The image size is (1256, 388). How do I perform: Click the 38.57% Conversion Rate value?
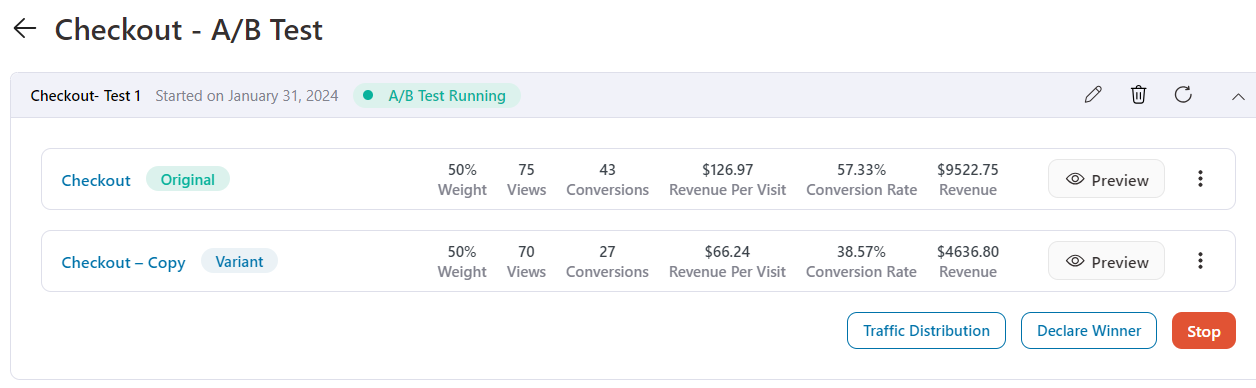point(861,251)
